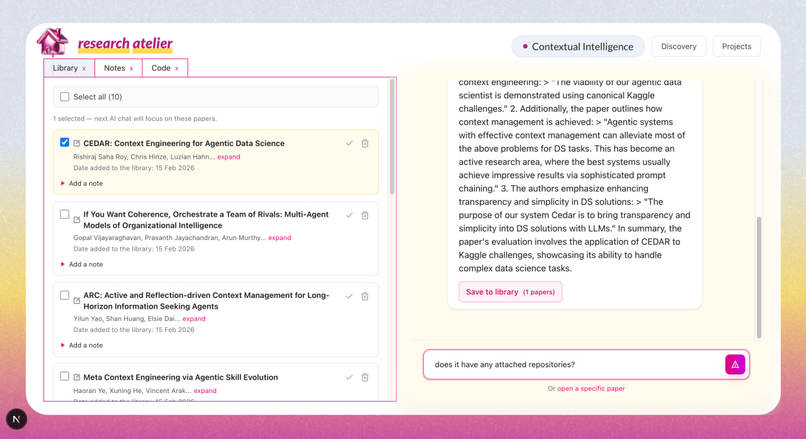The height and width of the screenshot is (439, 806).
Task: Open external link icon for Team of Rivals paper
Action: (x=77, y=220)
